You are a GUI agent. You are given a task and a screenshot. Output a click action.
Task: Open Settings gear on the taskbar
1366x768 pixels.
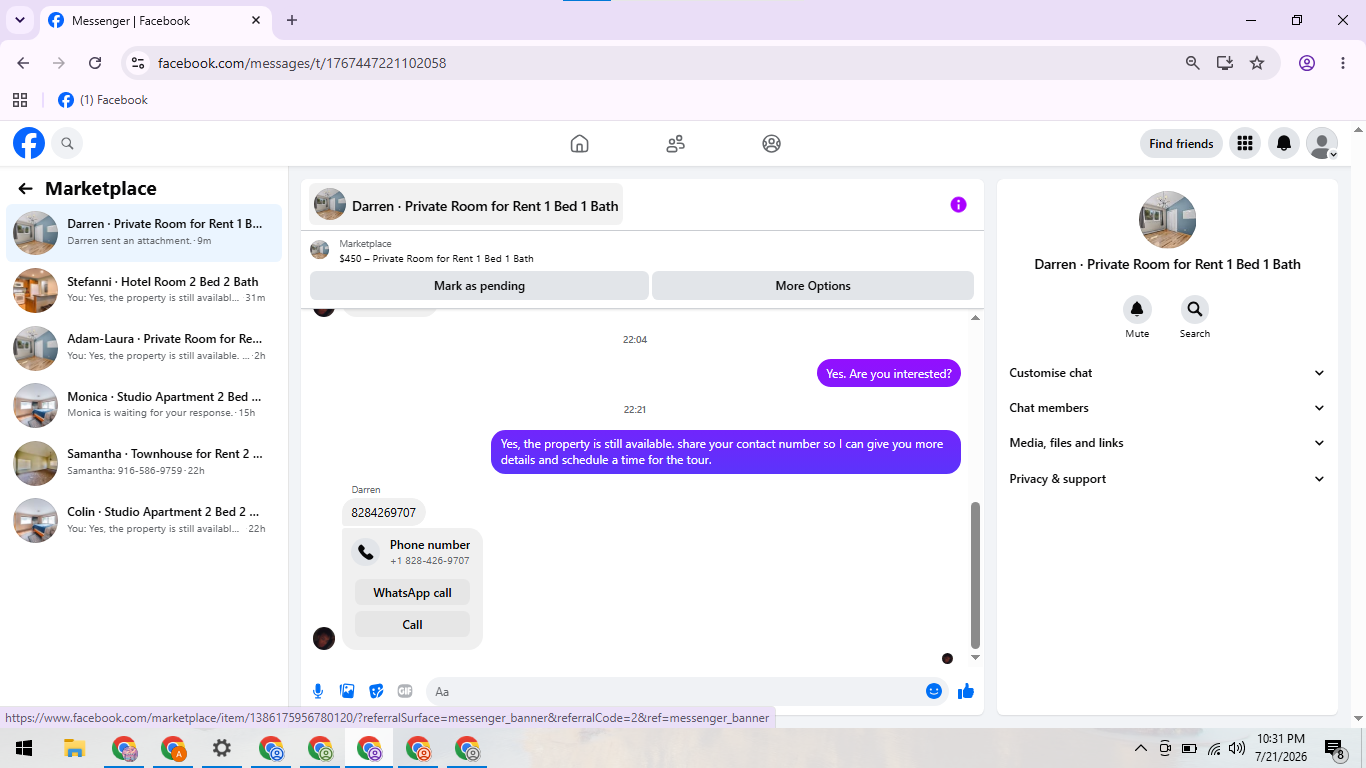222,748
